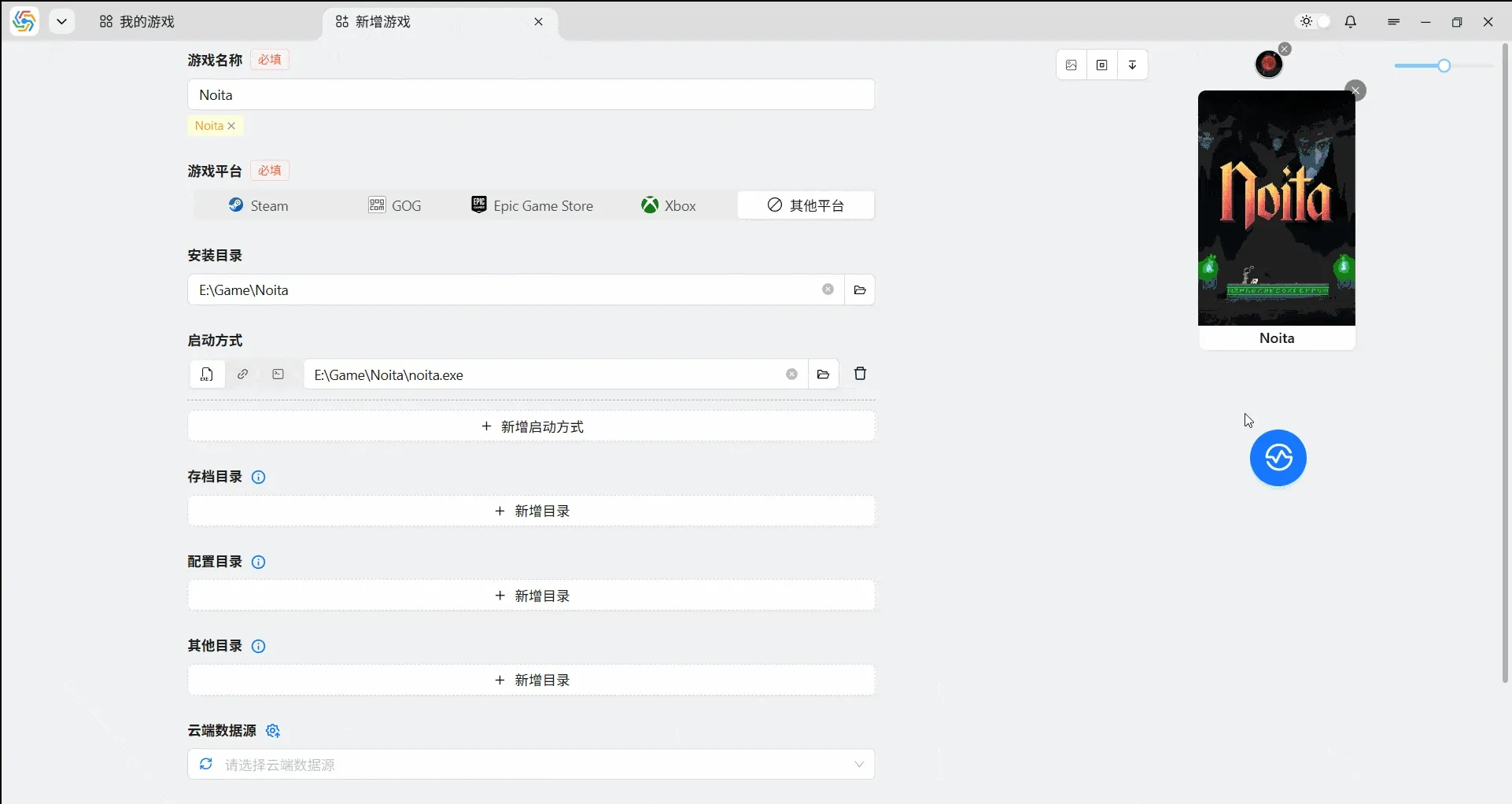Click the blue round floating action button

click(x=1278, y=458)
